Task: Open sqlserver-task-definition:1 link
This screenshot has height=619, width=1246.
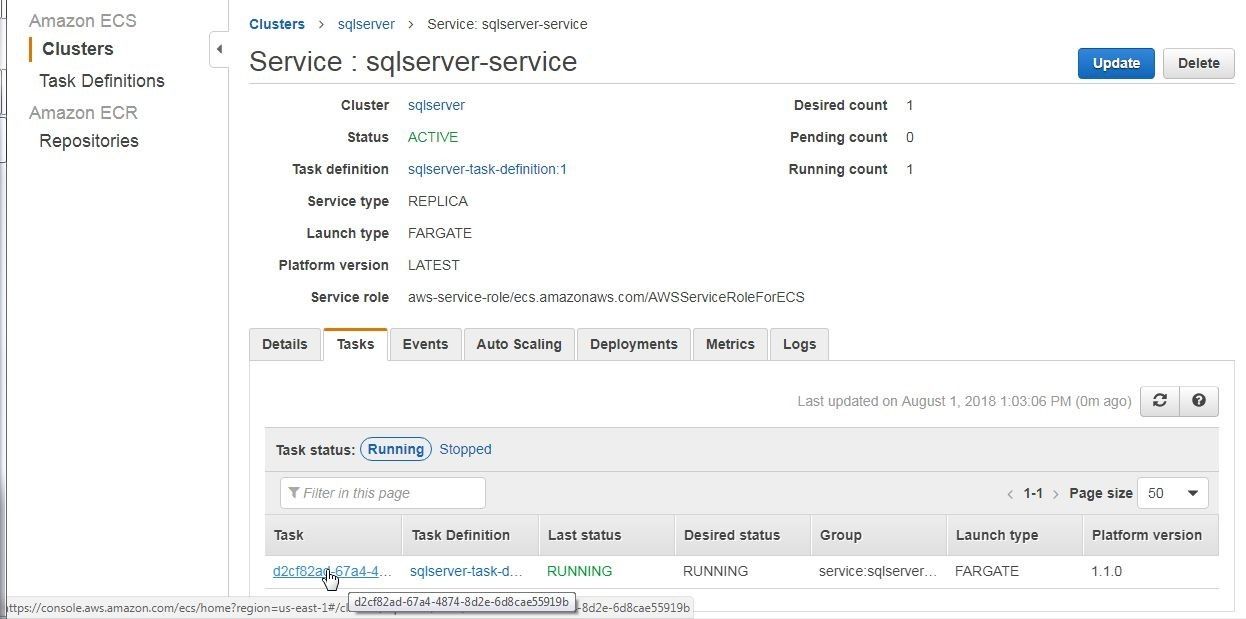Action: tap(487, 169)
